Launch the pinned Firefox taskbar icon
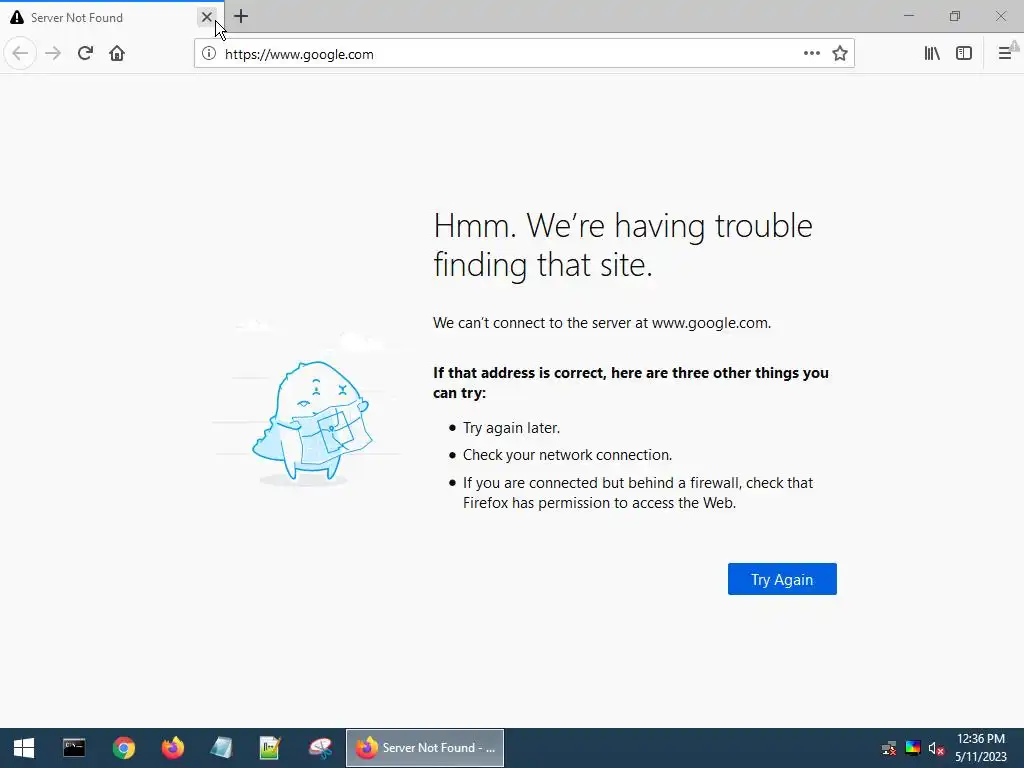 [173, 748]
